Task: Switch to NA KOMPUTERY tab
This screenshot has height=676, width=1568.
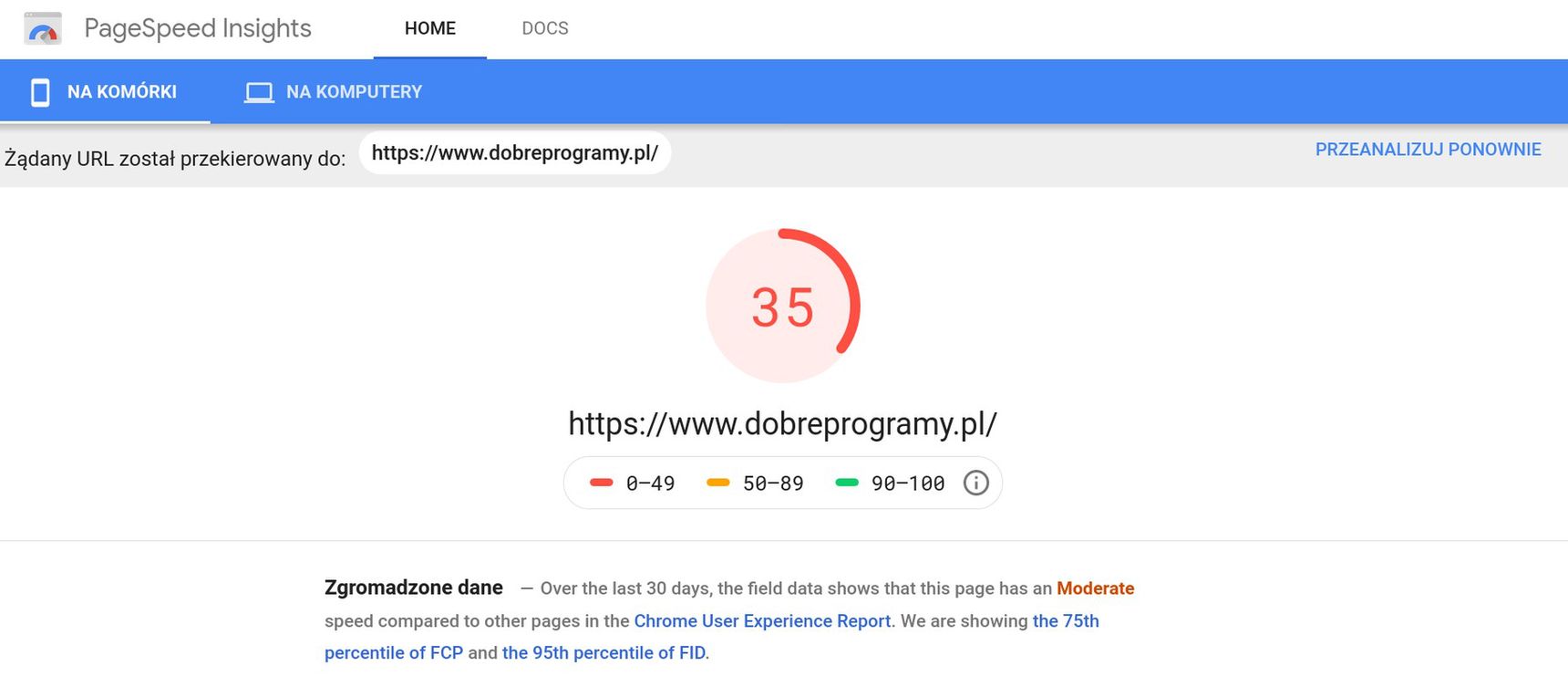Action: pos(334,92)
